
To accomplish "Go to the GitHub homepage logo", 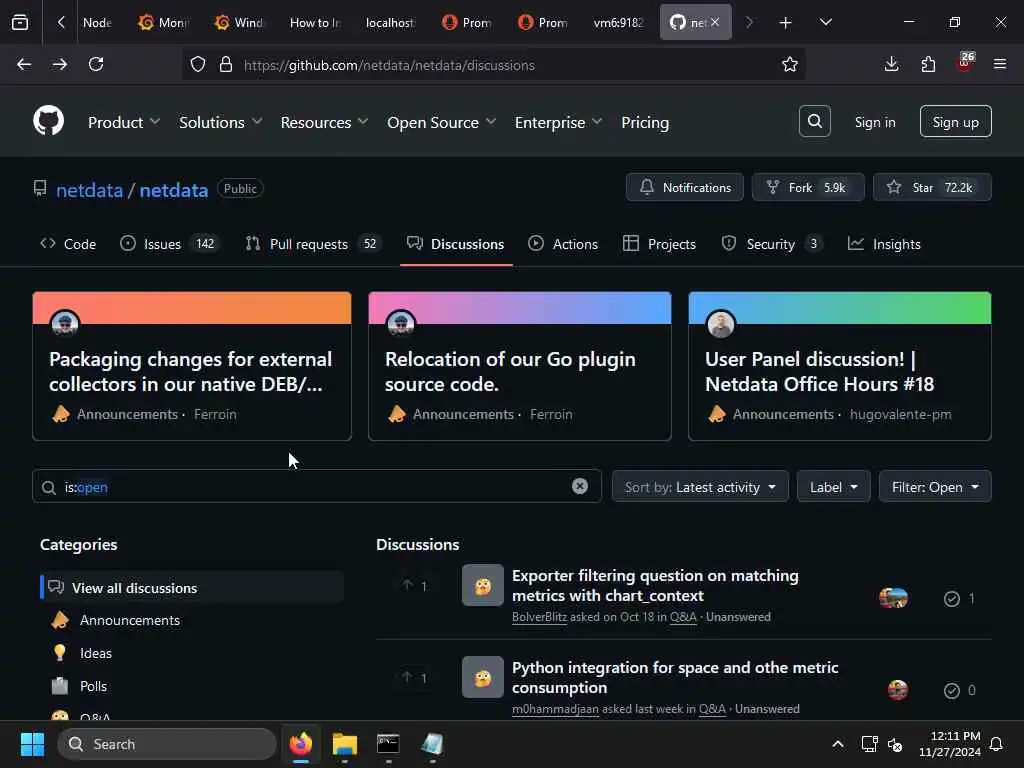I will (x=48, y=121).
